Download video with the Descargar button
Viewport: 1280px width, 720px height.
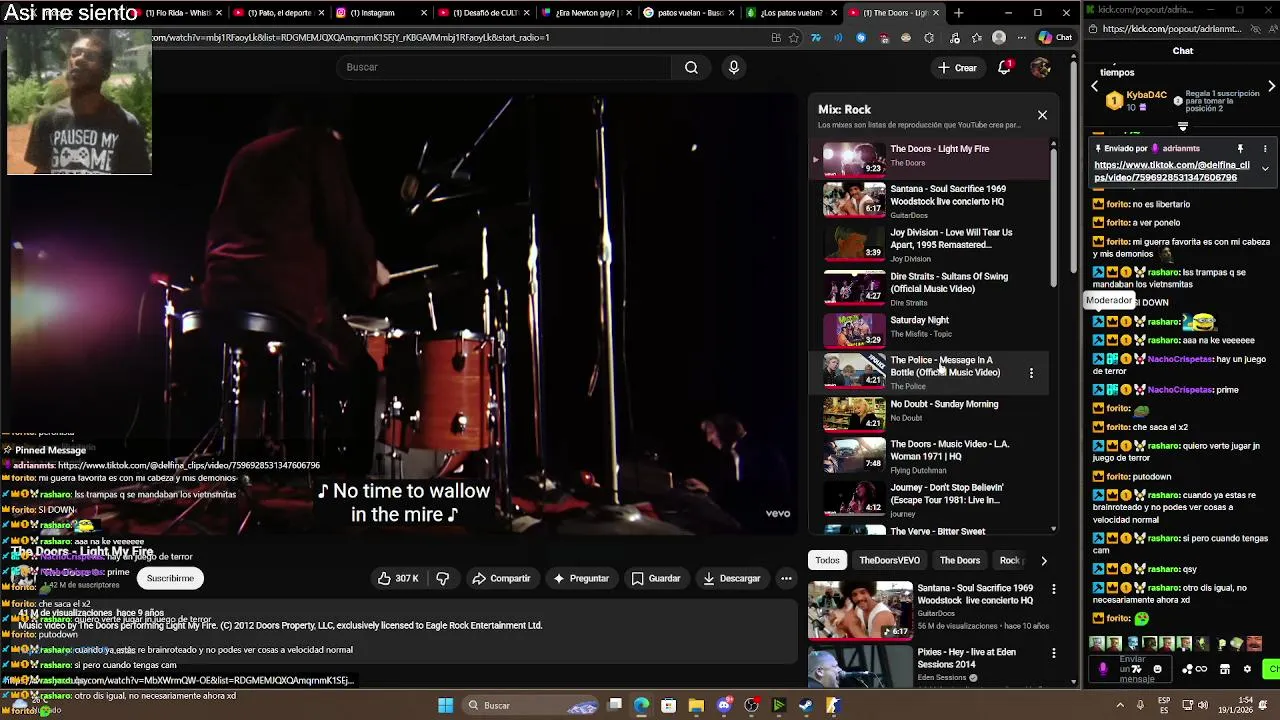pos(732,578)
